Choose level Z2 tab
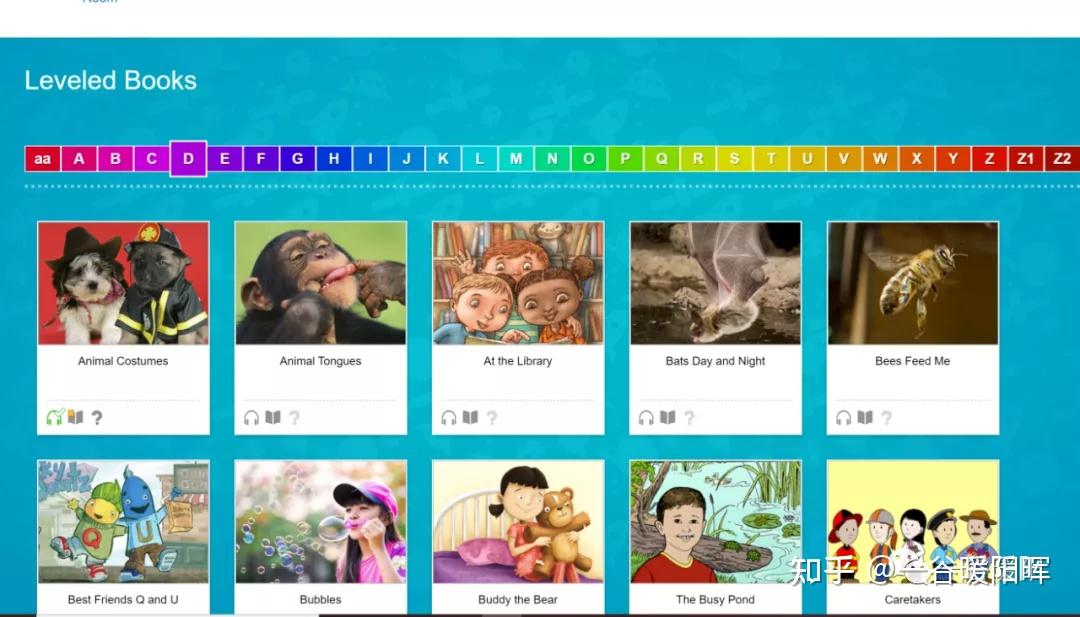 (x=1062, y=158)
